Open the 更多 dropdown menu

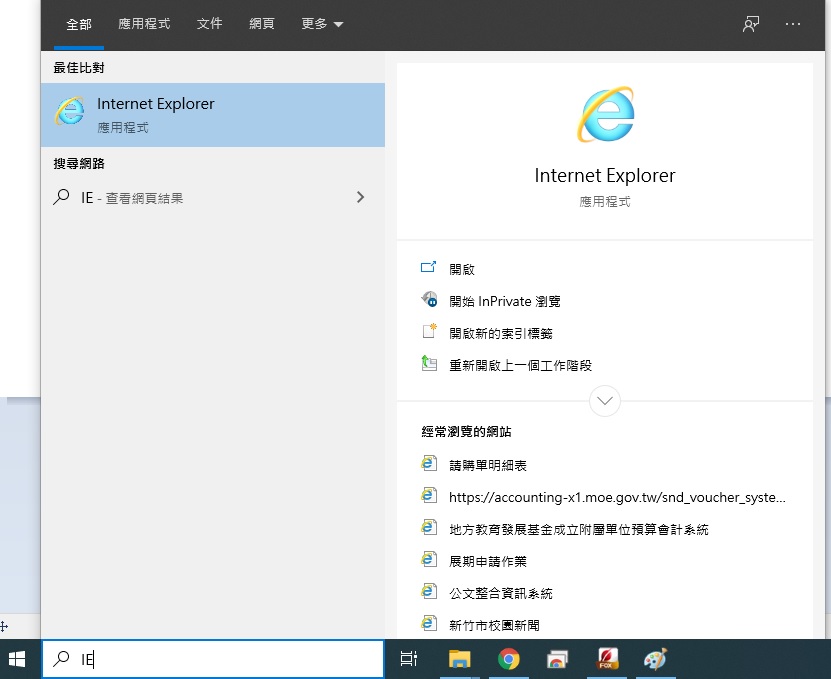[322, 24]
